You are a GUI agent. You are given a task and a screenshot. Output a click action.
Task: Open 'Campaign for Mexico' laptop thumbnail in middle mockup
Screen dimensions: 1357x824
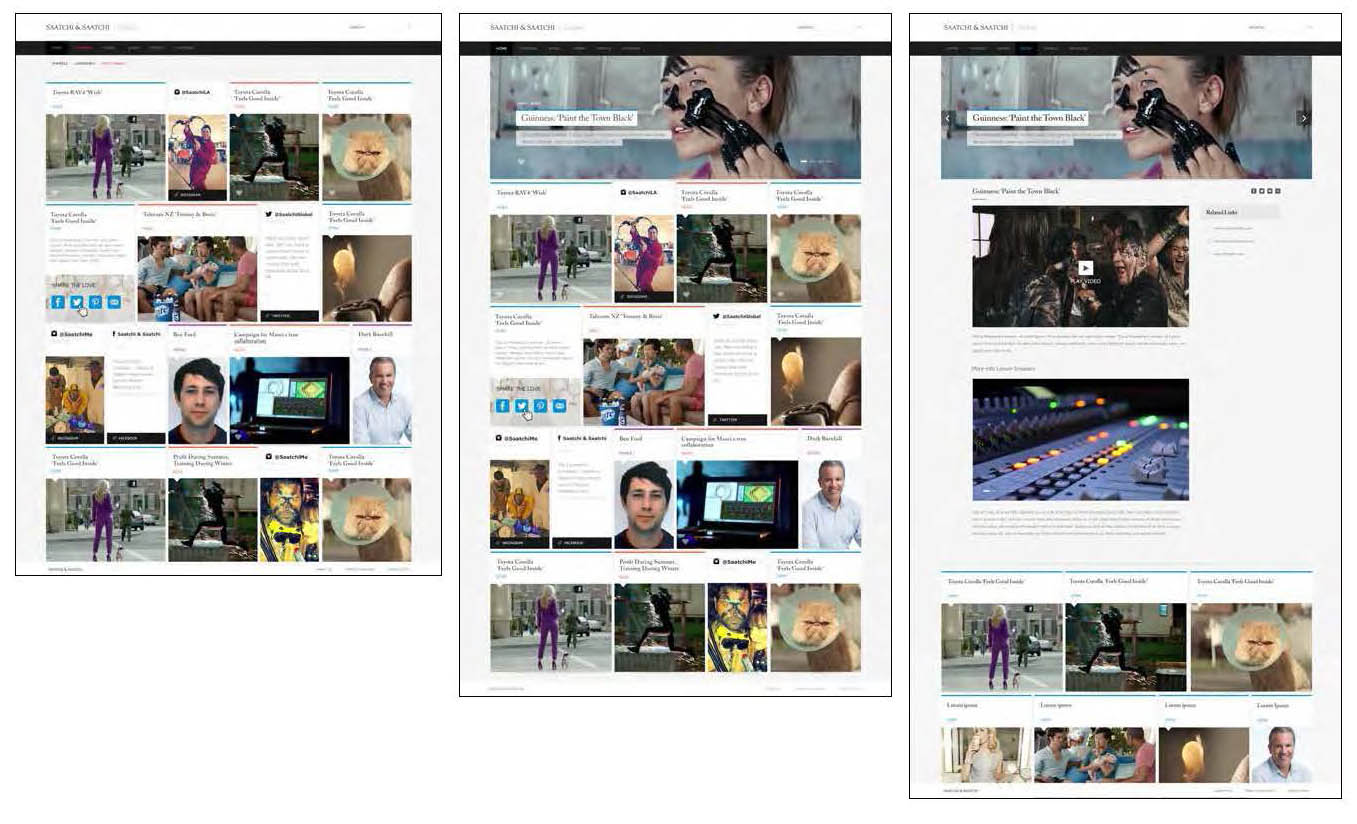point(737,504)
